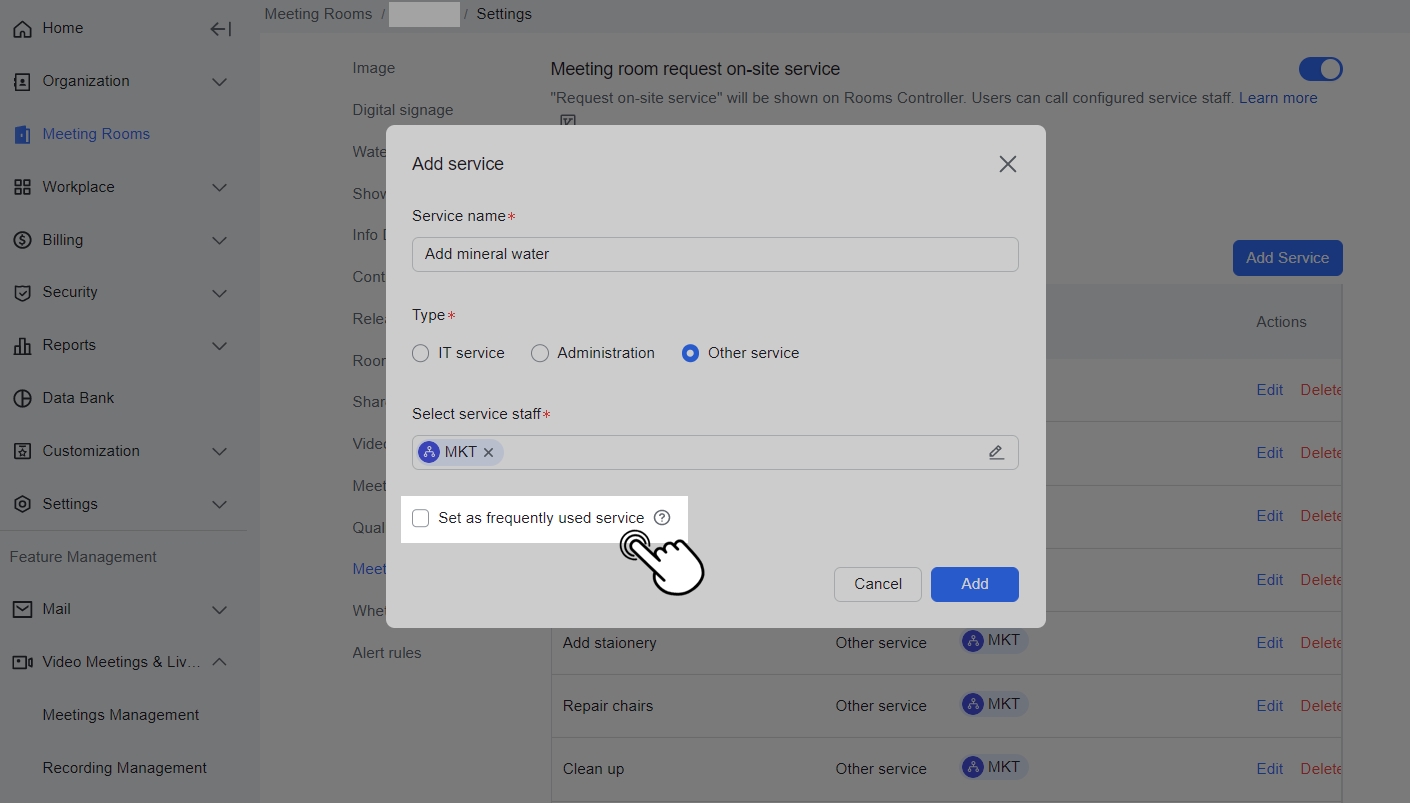
Task: Select the Other service radio button
Action: coord(690,353)
